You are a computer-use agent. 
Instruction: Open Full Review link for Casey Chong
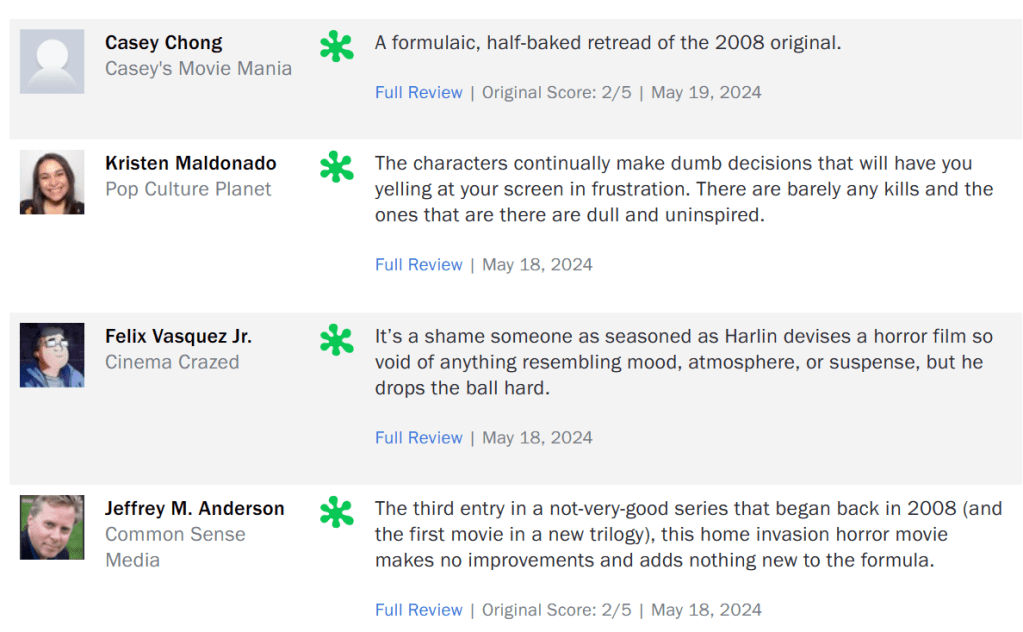(419, 92)
